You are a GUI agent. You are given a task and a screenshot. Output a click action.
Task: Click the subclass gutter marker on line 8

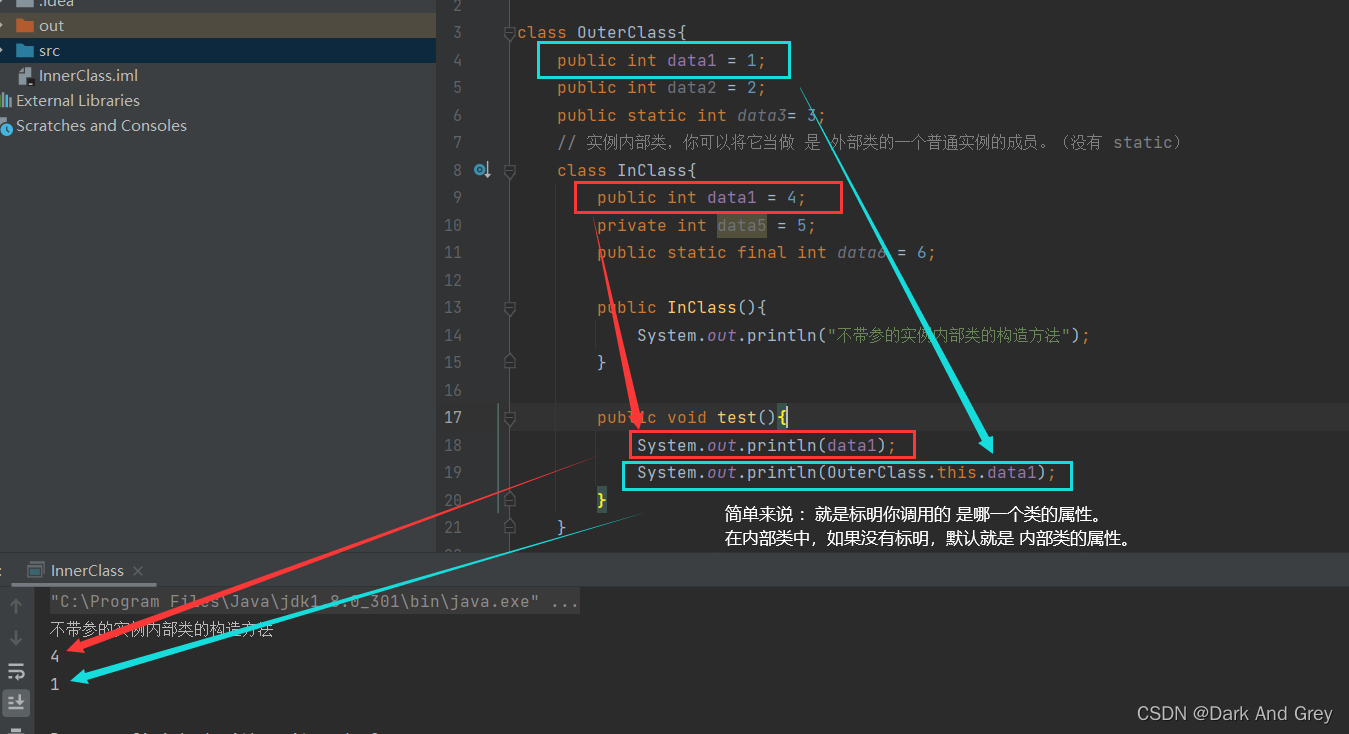click(x=482, y=171)
